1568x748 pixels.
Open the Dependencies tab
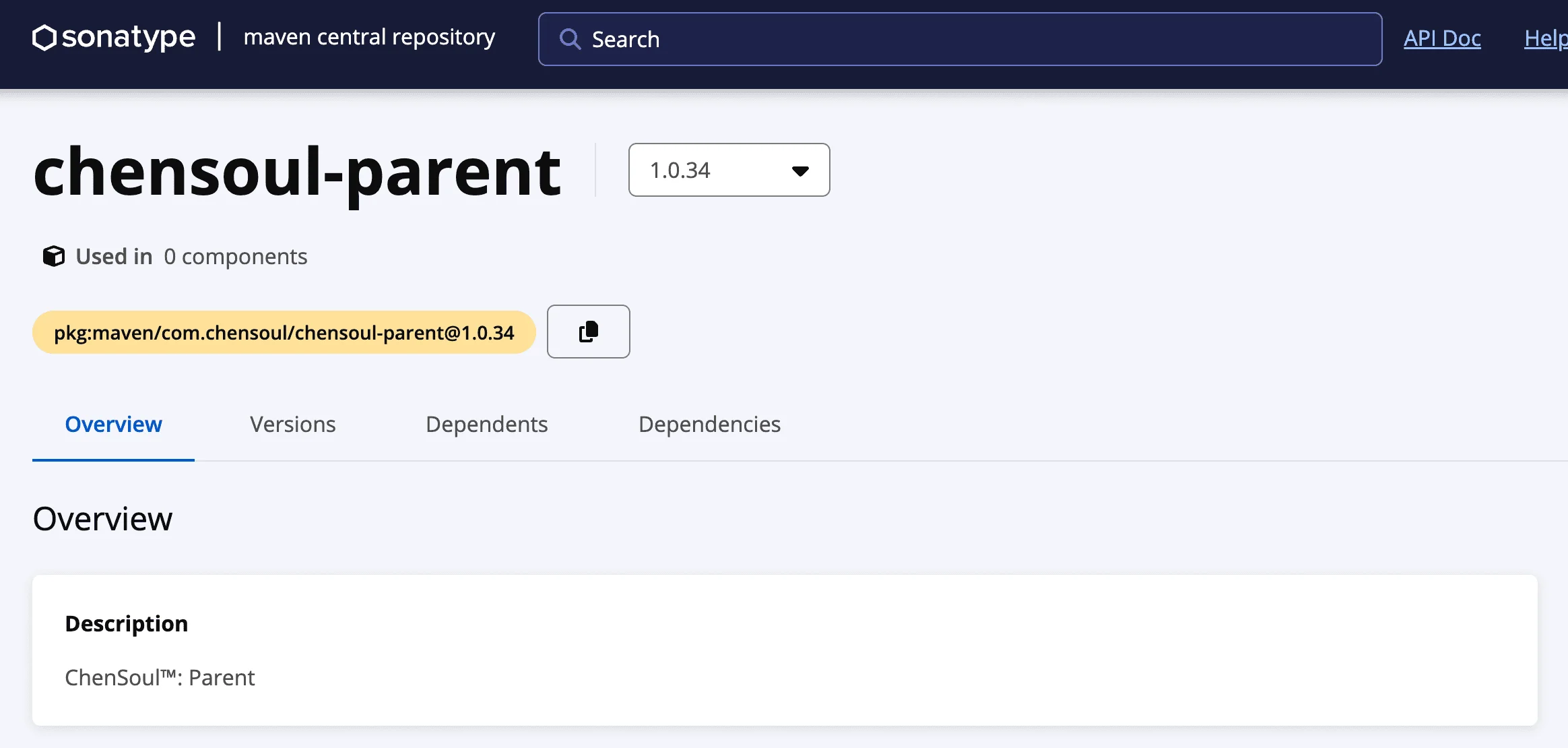click(x=709, y=425)
